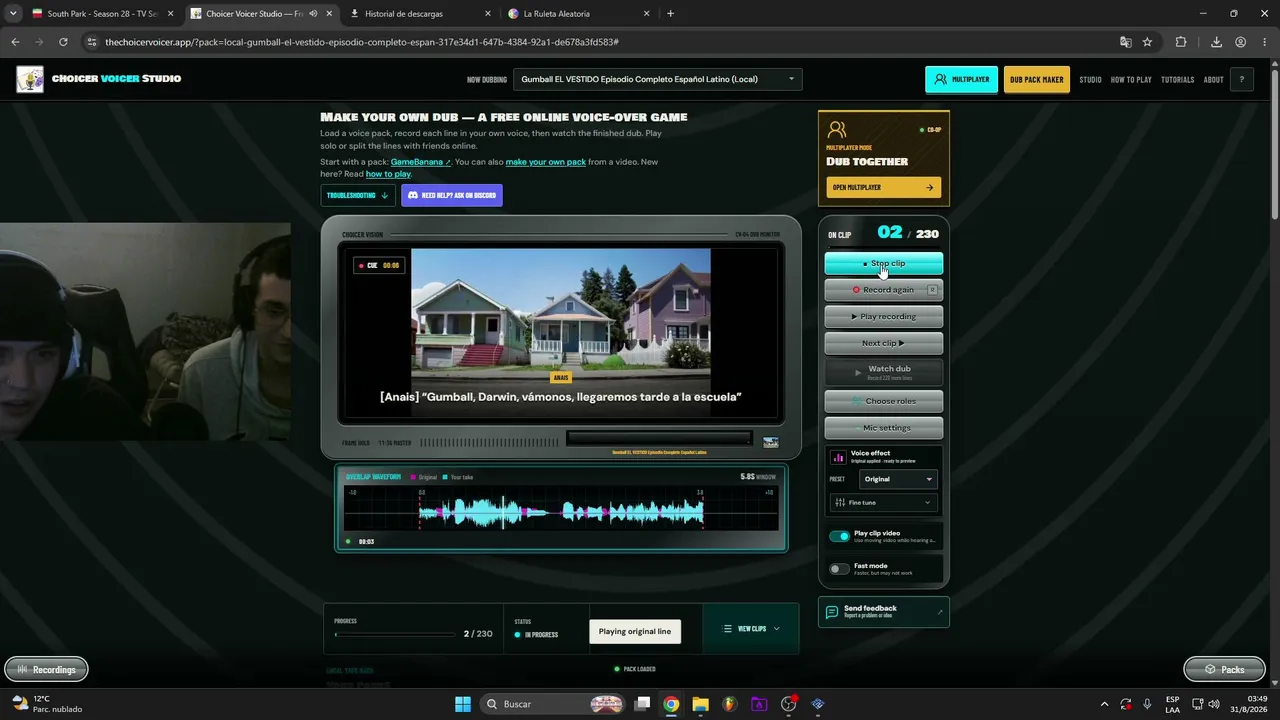Image resolution: width=1280 pixels, height=720 pixels.
Task: Click the Chrome address bar URL
Action: point(362,42)
